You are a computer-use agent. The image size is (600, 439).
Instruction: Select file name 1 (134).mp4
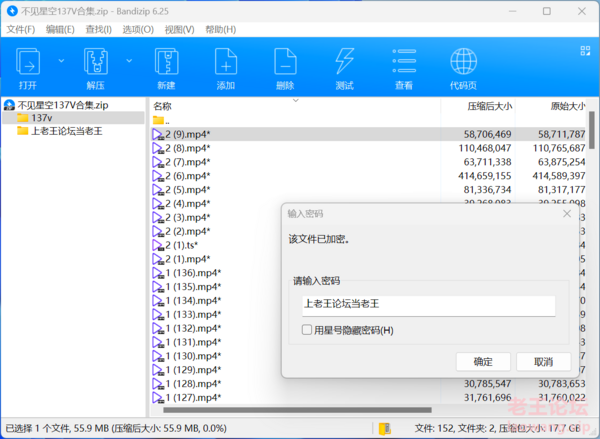coord(193,300)
